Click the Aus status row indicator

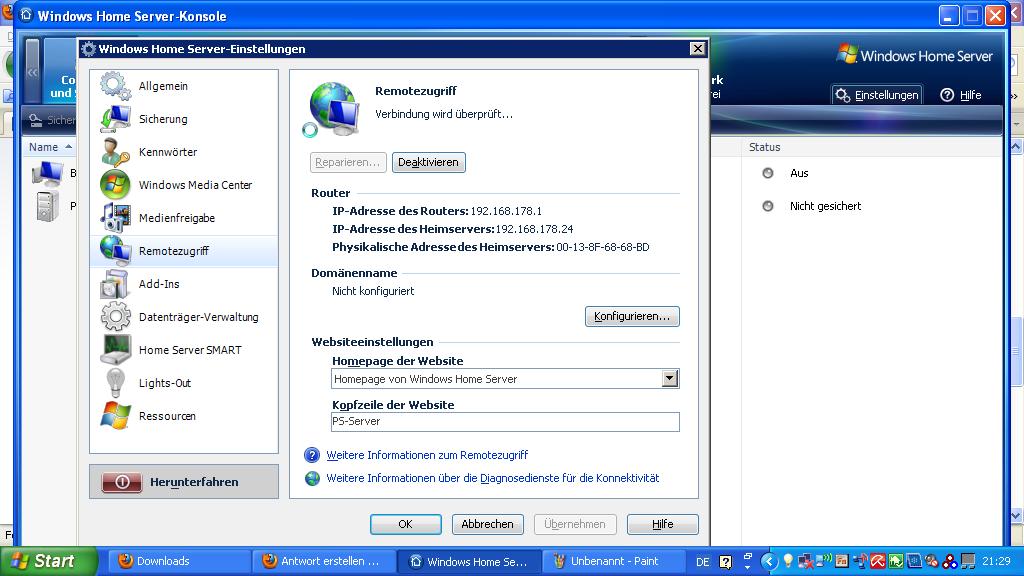(x=768, y=173)
